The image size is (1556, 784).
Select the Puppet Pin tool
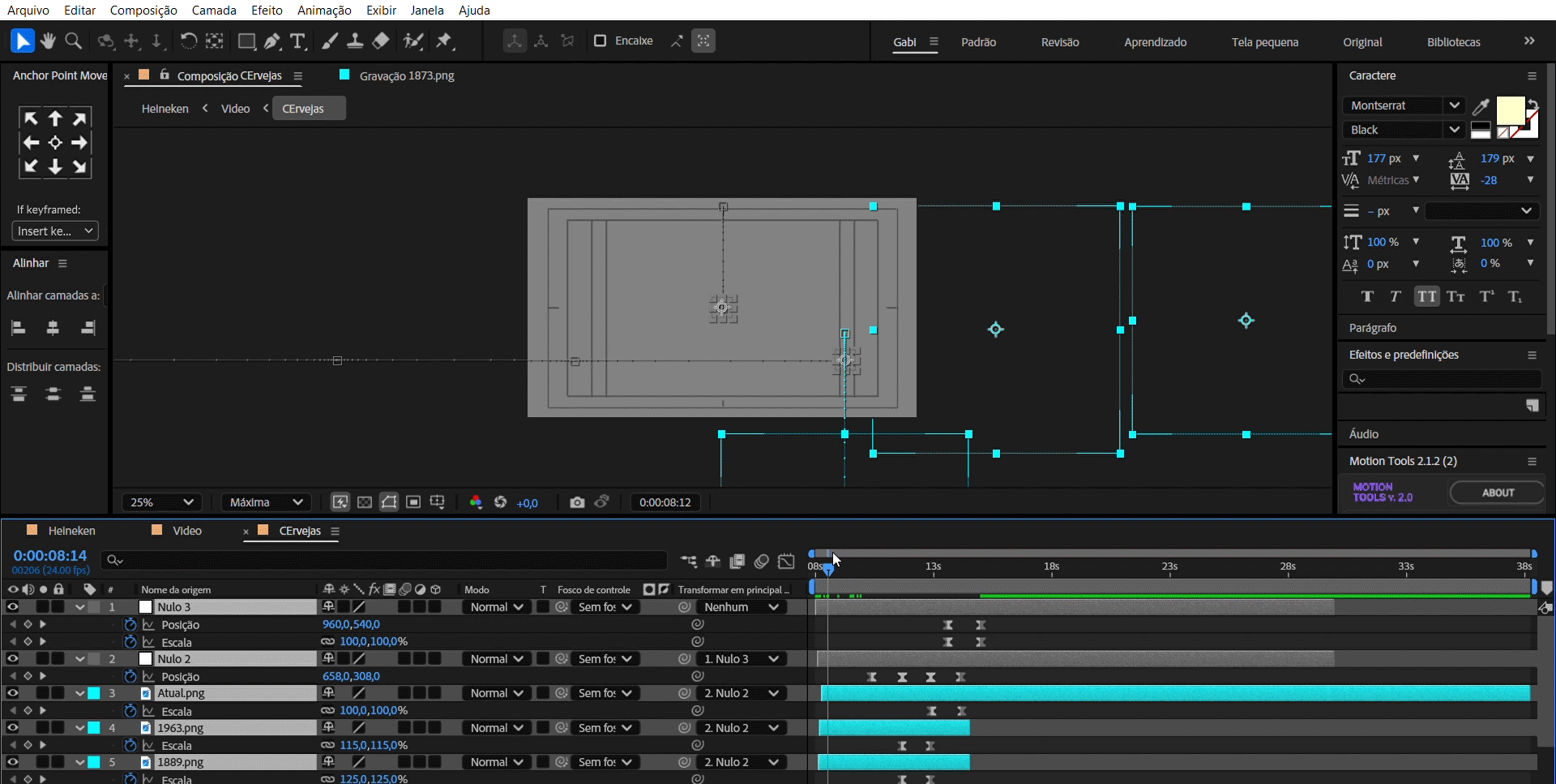444,40
